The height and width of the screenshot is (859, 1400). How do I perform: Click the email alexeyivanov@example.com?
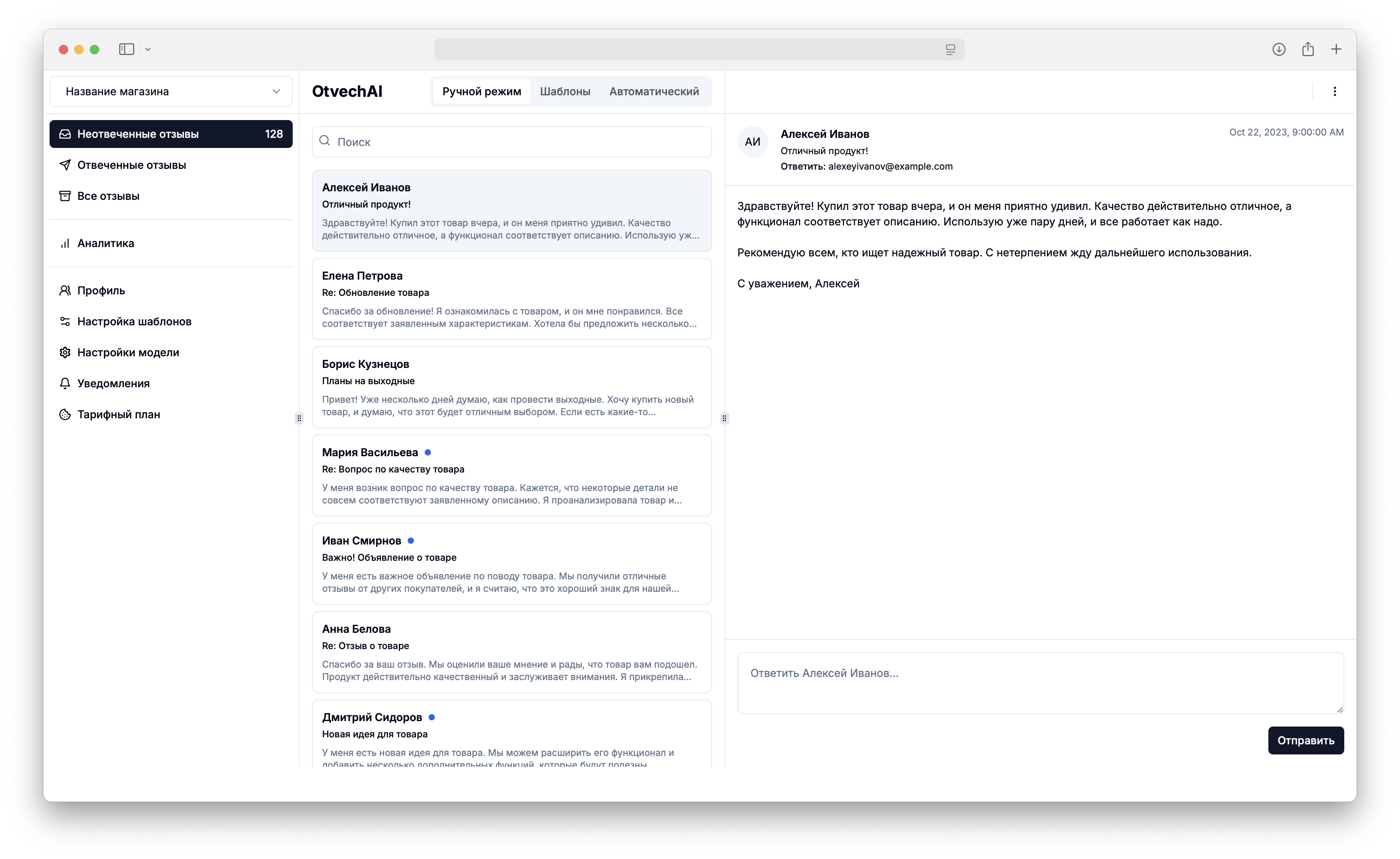click(890, 167)
